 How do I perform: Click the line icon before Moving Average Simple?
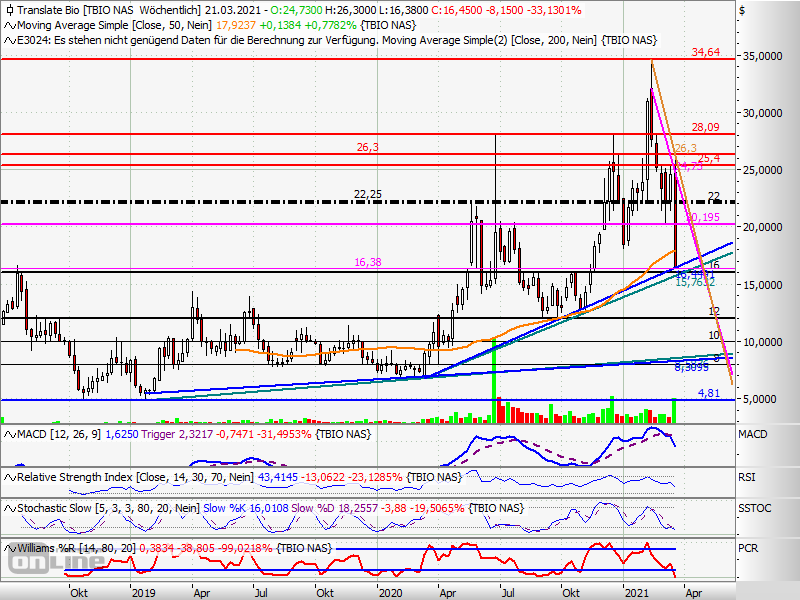click(x=9, y=24)
